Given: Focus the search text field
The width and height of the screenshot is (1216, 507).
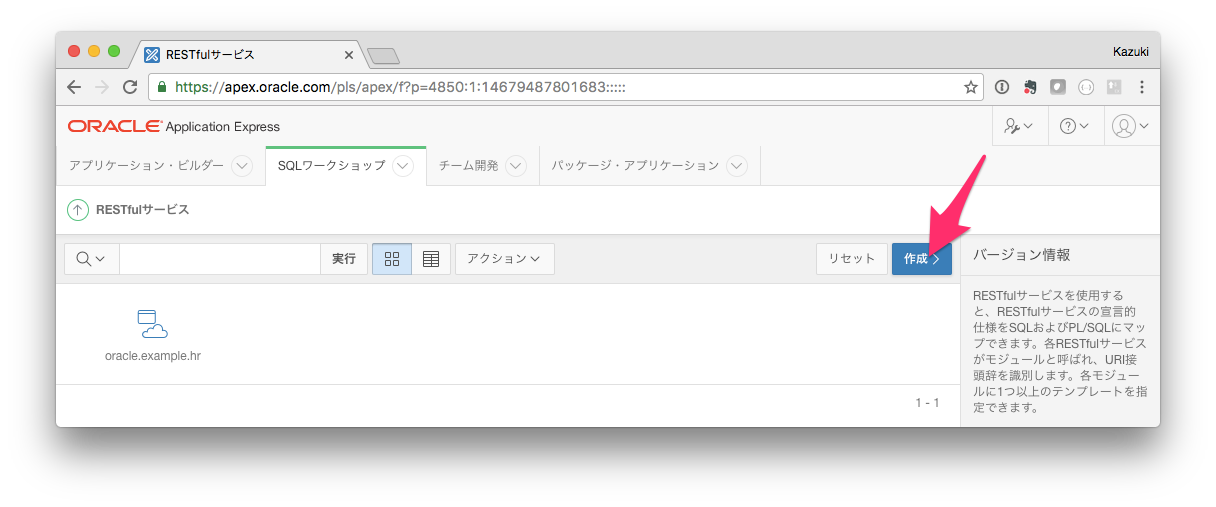Looking at the screenshot, I should coord(220,259).
